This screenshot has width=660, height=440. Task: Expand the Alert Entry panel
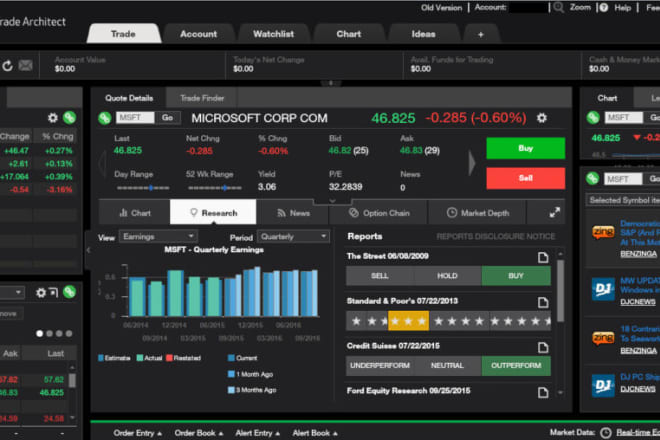pyautogui.click(x=257, y=433)
